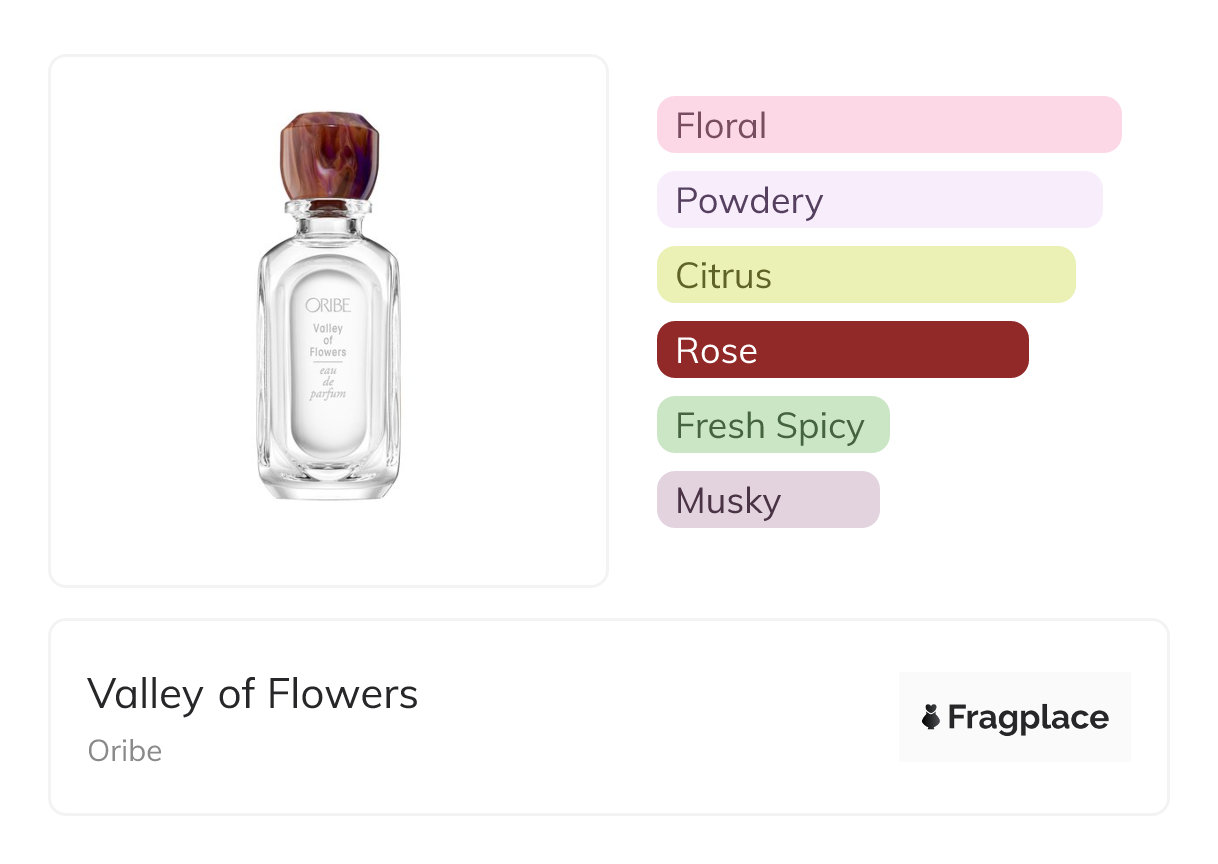Screen dimensions: 1218x864
Task: Click the word 'of' on bottle label
Action: point(328,340)
